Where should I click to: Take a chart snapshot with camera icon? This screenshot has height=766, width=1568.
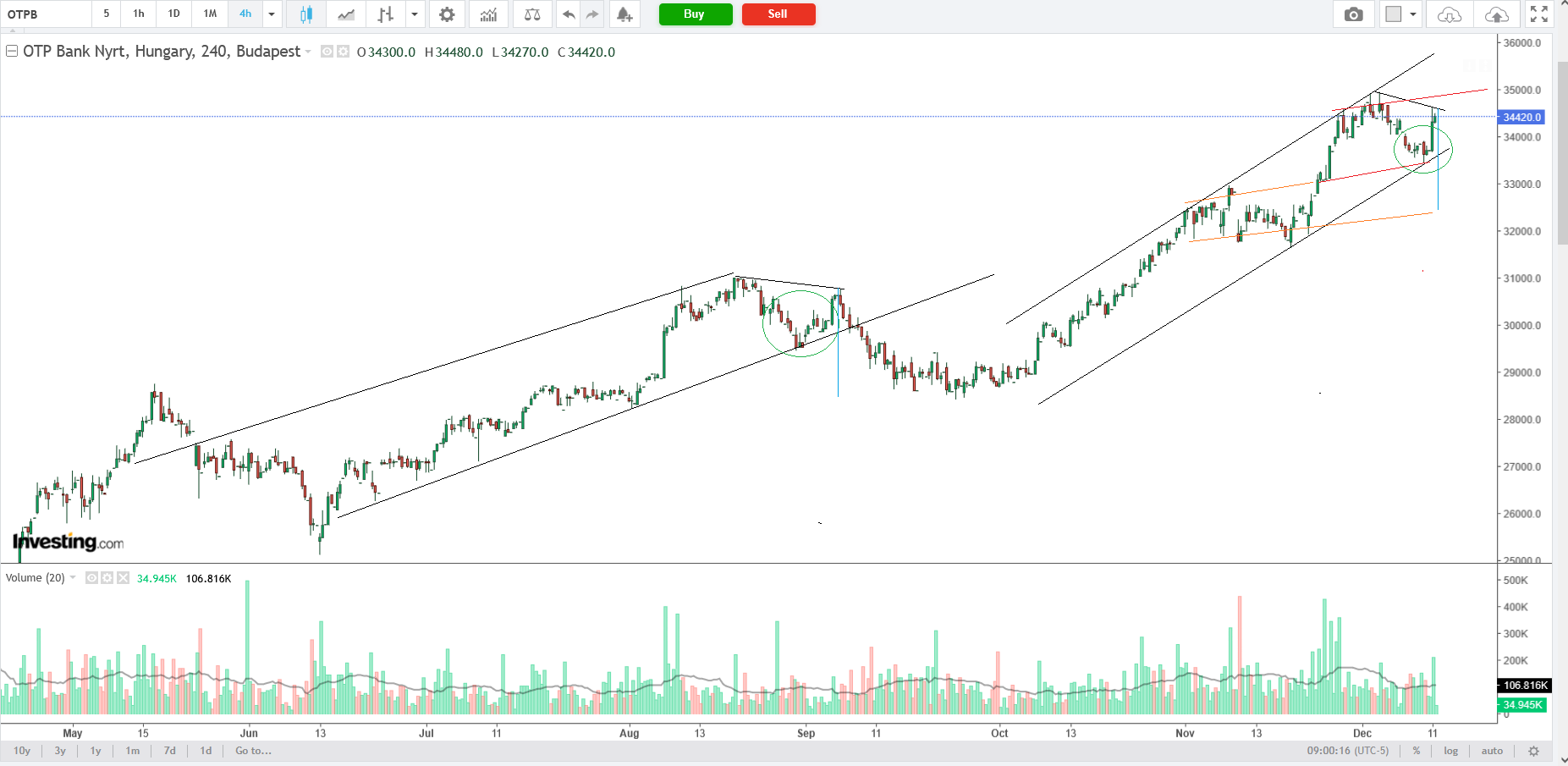pos(1354,14)
